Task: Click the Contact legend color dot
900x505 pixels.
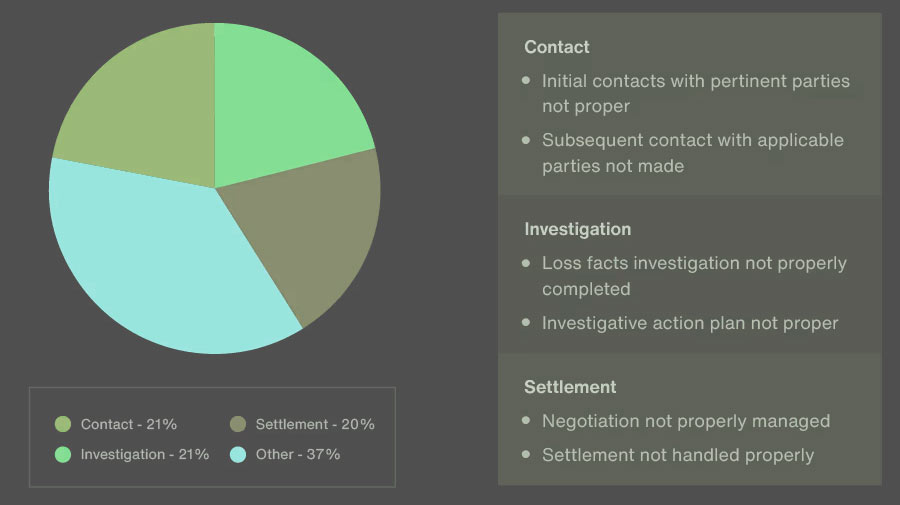Action: [63, 424]
